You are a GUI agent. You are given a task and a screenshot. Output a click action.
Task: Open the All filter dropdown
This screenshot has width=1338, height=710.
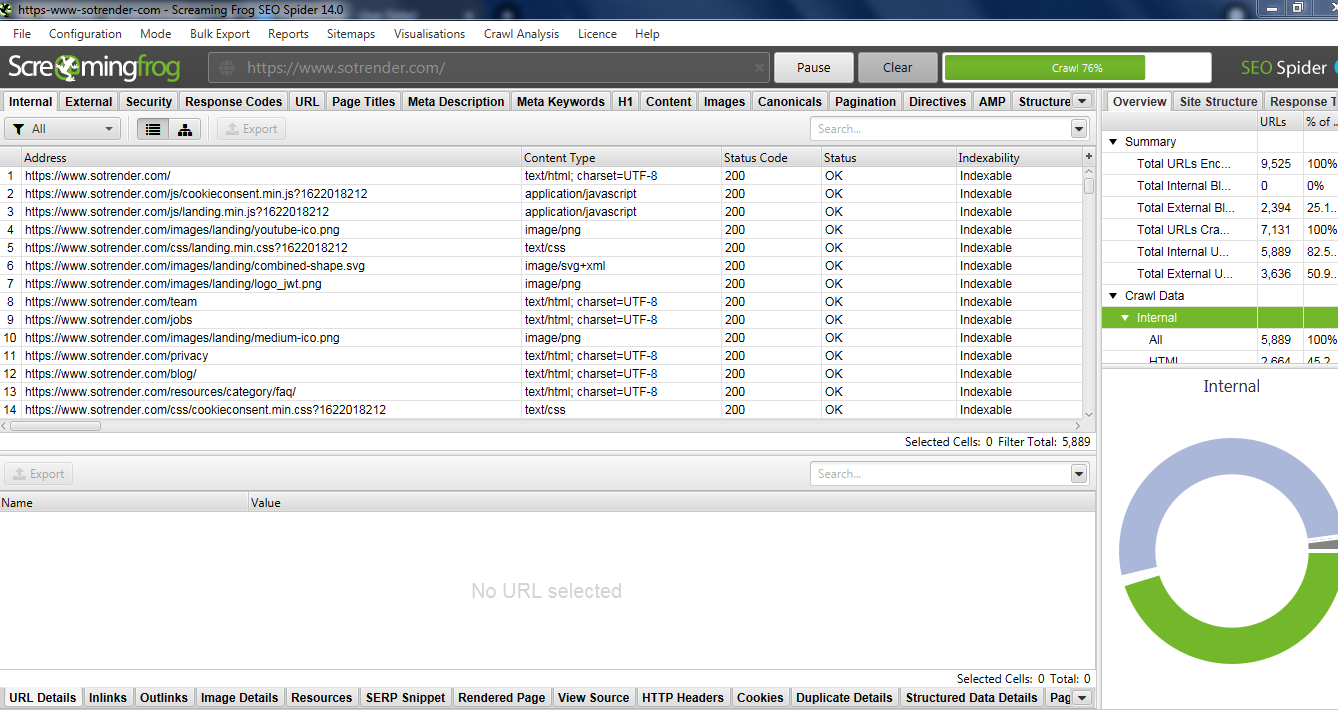[x=62, y=129]
